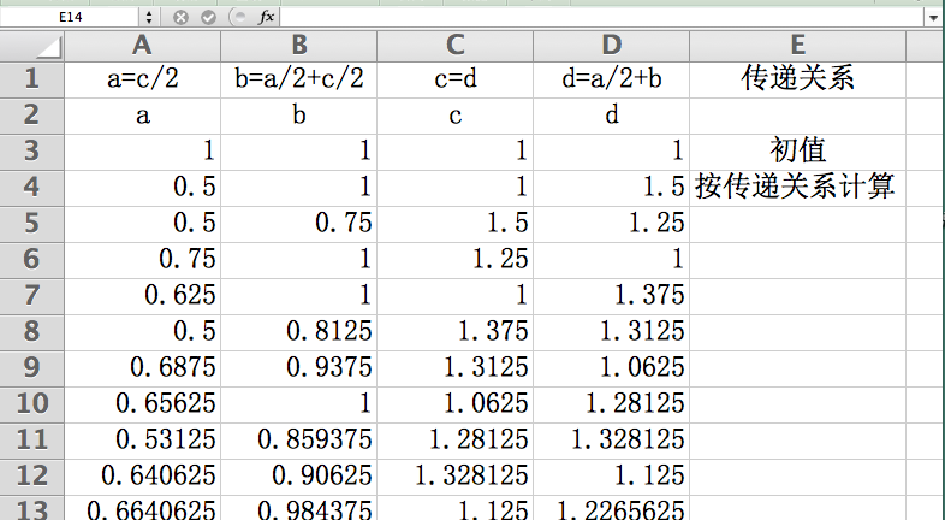Select row 12 header
Image resolution: width=946 pixels, height=520 pixels.
tap(32, 475)
